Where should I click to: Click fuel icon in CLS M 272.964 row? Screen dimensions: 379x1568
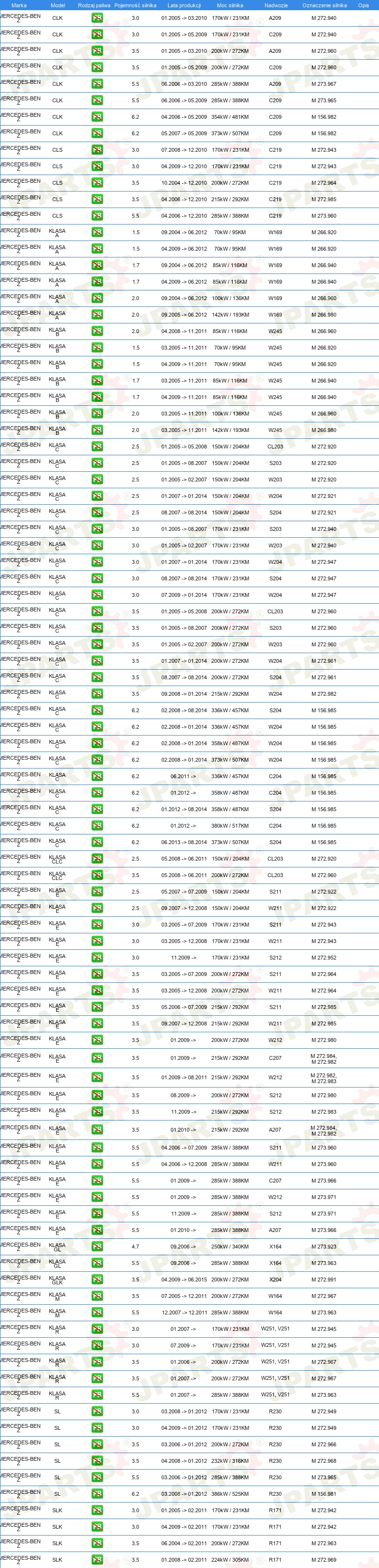tap(97, 183)
